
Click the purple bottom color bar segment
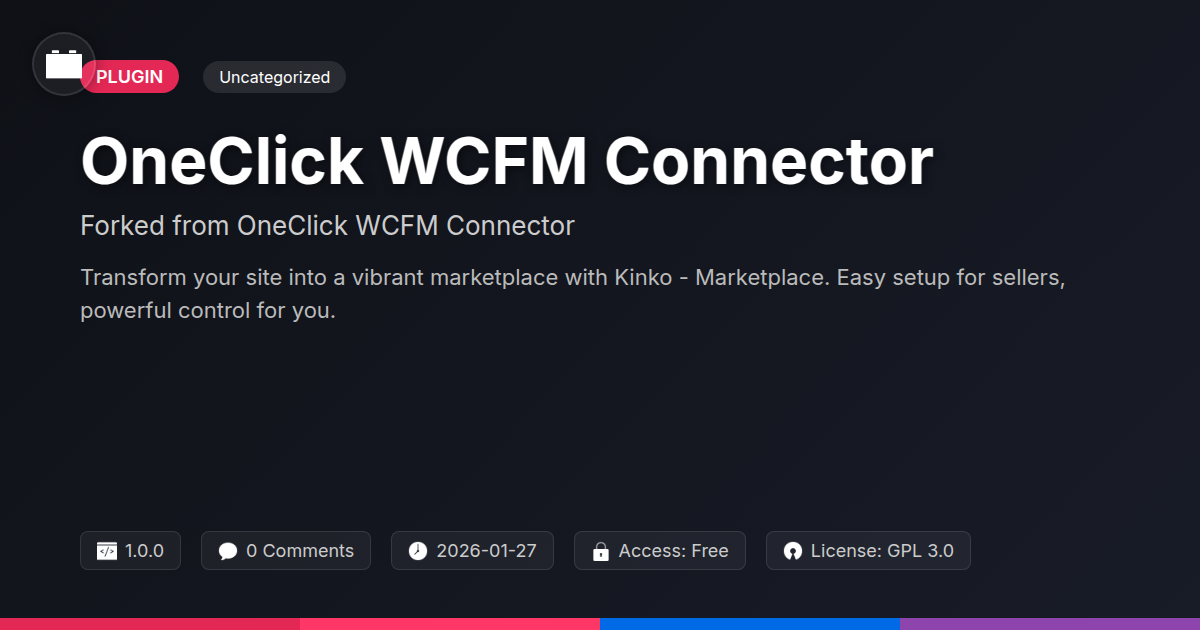1050,624
